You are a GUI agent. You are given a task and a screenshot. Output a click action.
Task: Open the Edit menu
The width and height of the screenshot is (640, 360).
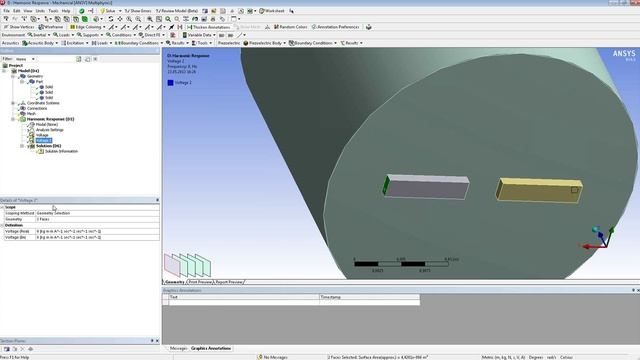tap(17, 11)
